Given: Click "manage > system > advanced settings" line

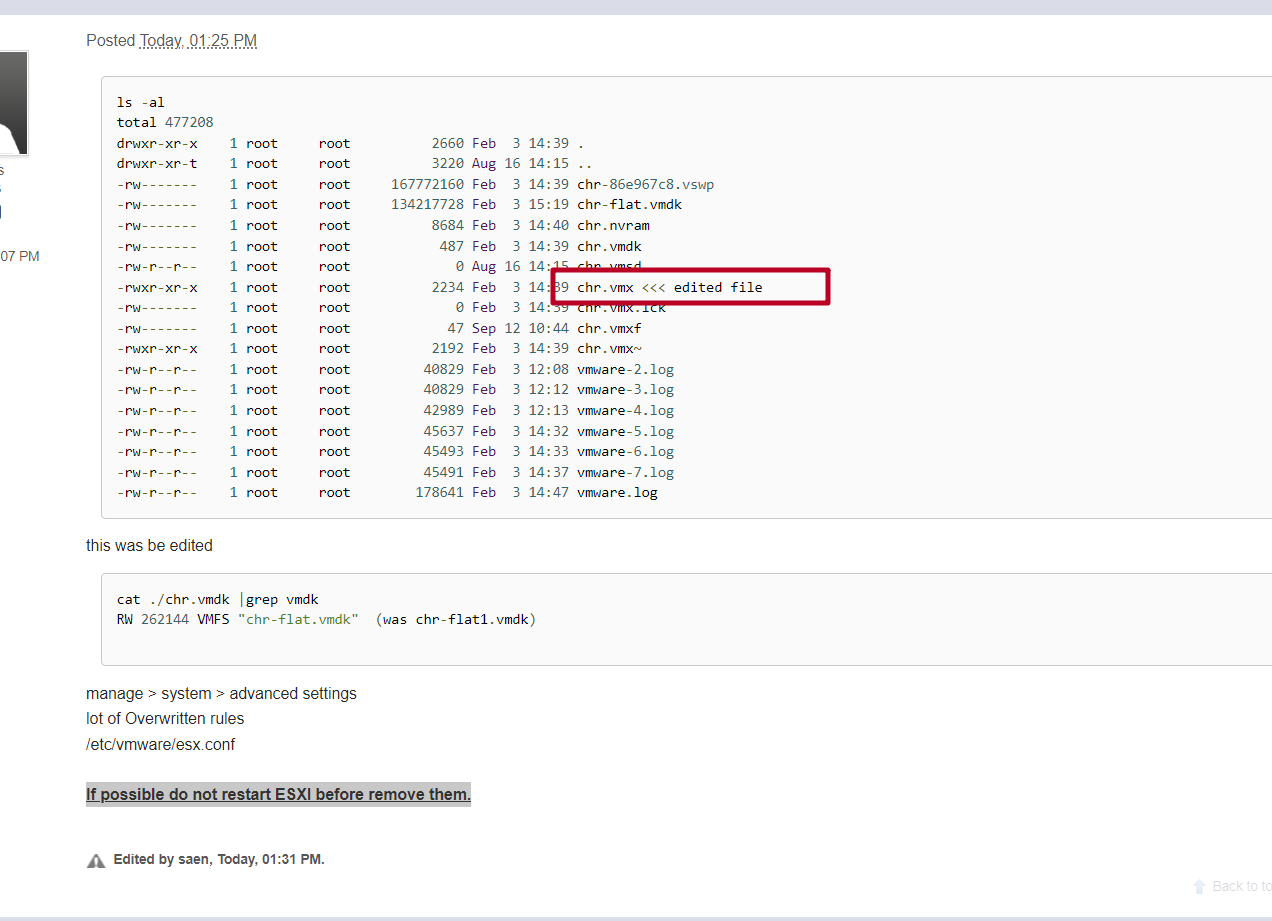Looking at the screenshot, I should tap(221, 693).
